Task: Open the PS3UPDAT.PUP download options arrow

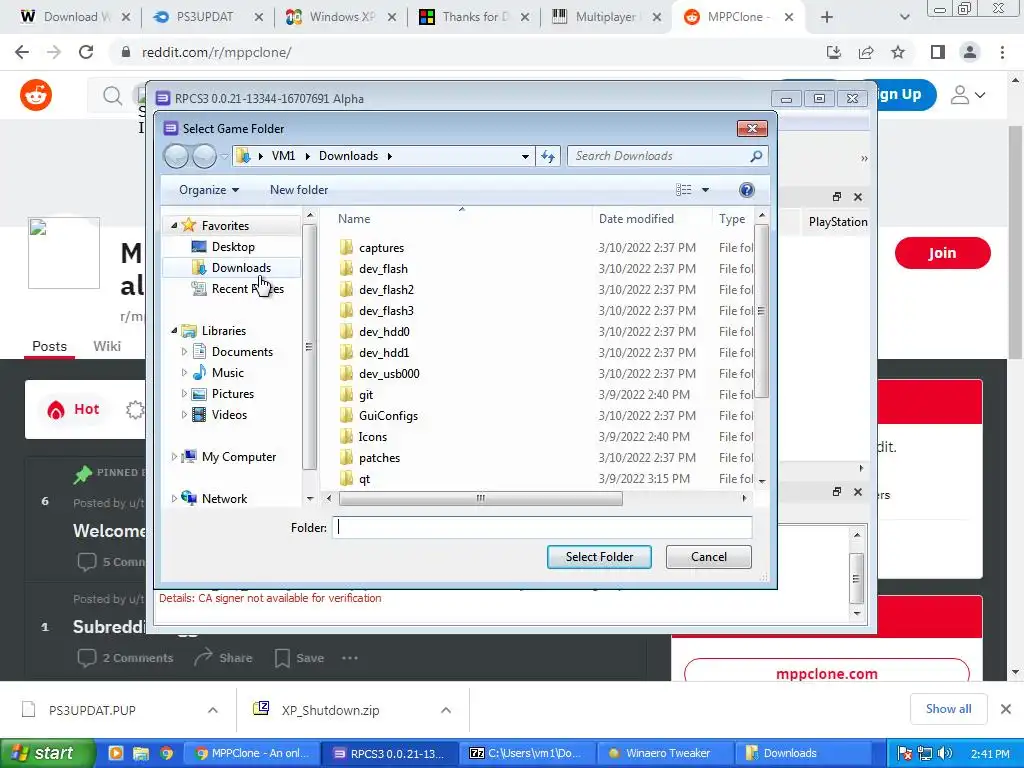Action: [213, 710]
